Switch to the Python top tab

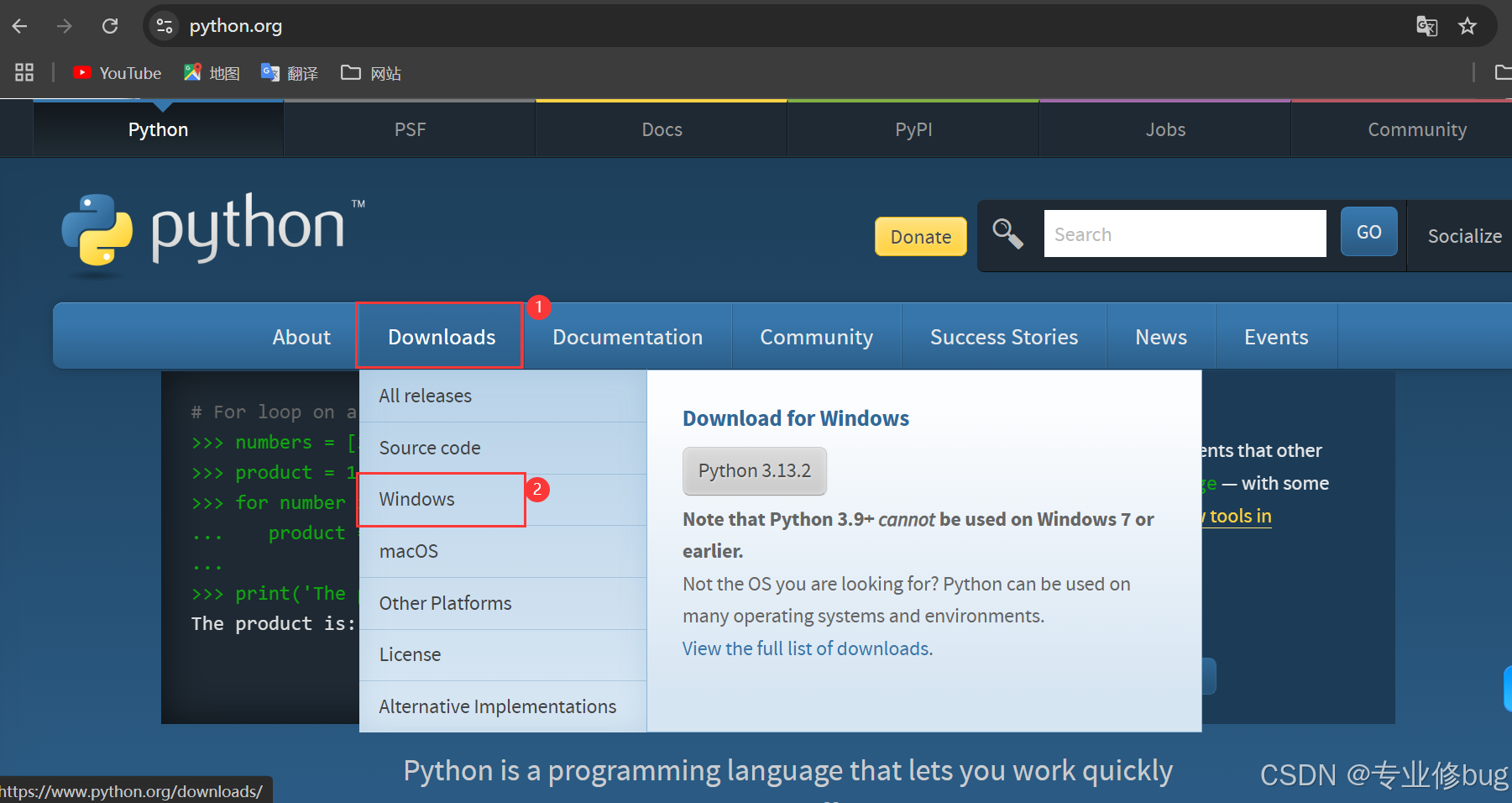click(158, 129)
